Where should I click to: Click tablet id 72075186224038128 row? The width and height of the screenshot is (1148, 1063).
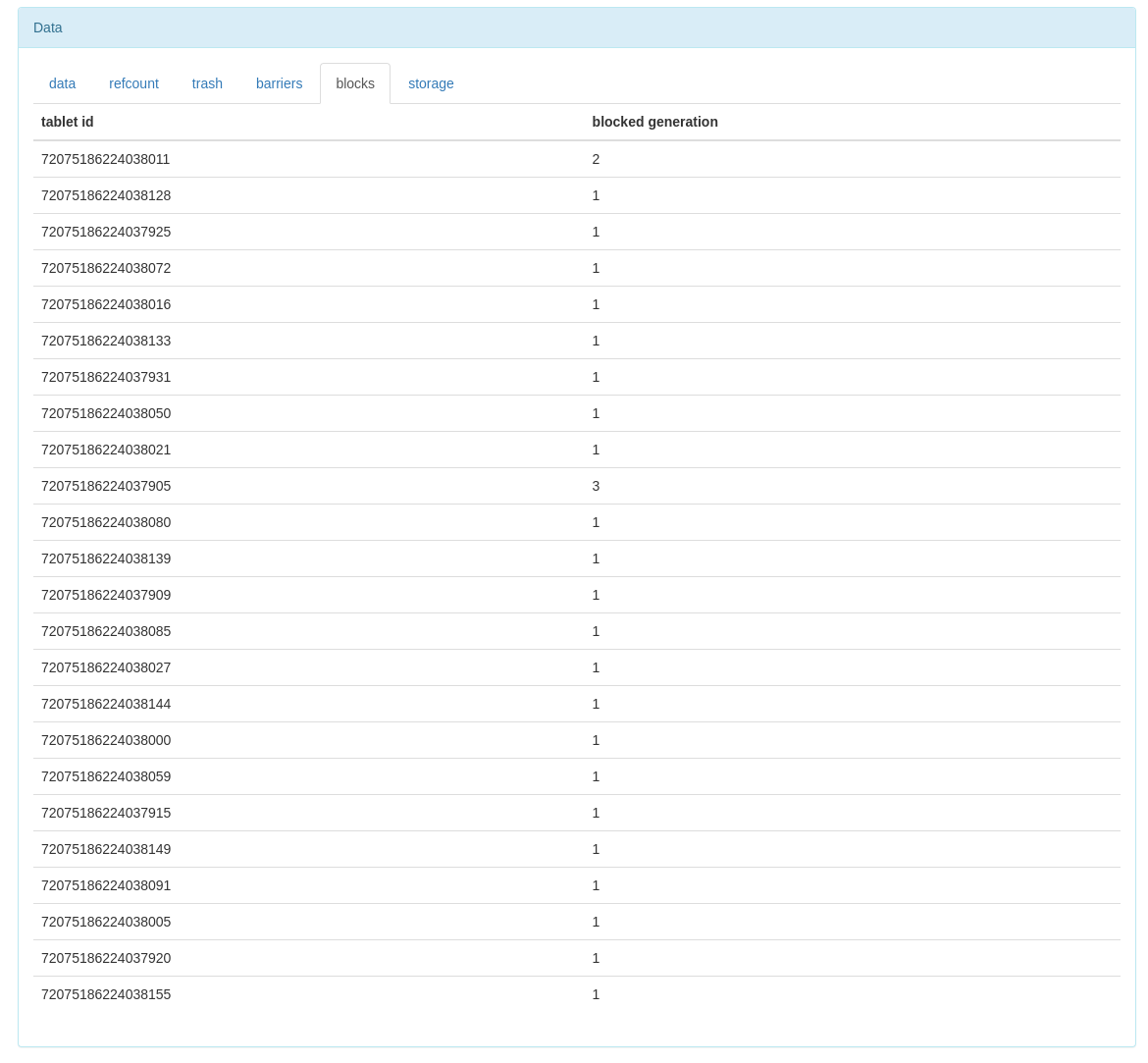tap(106, 195)
